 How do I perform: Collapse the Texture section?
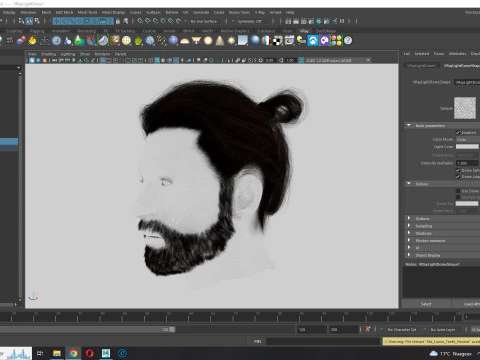pos(409,184)
